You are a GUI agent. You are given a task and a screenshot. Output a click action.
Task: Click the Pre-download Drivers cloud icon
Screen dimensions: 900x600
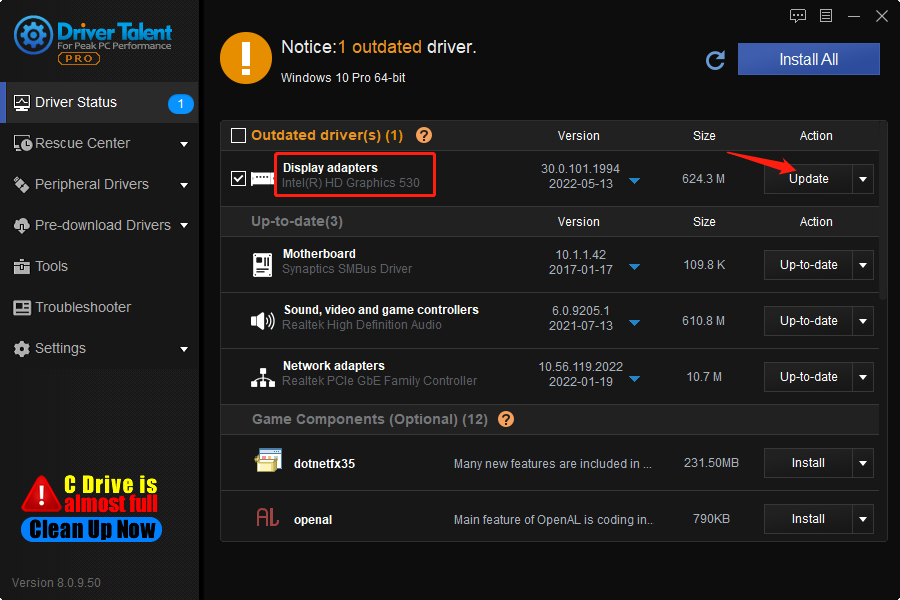(x=21, y=226)
